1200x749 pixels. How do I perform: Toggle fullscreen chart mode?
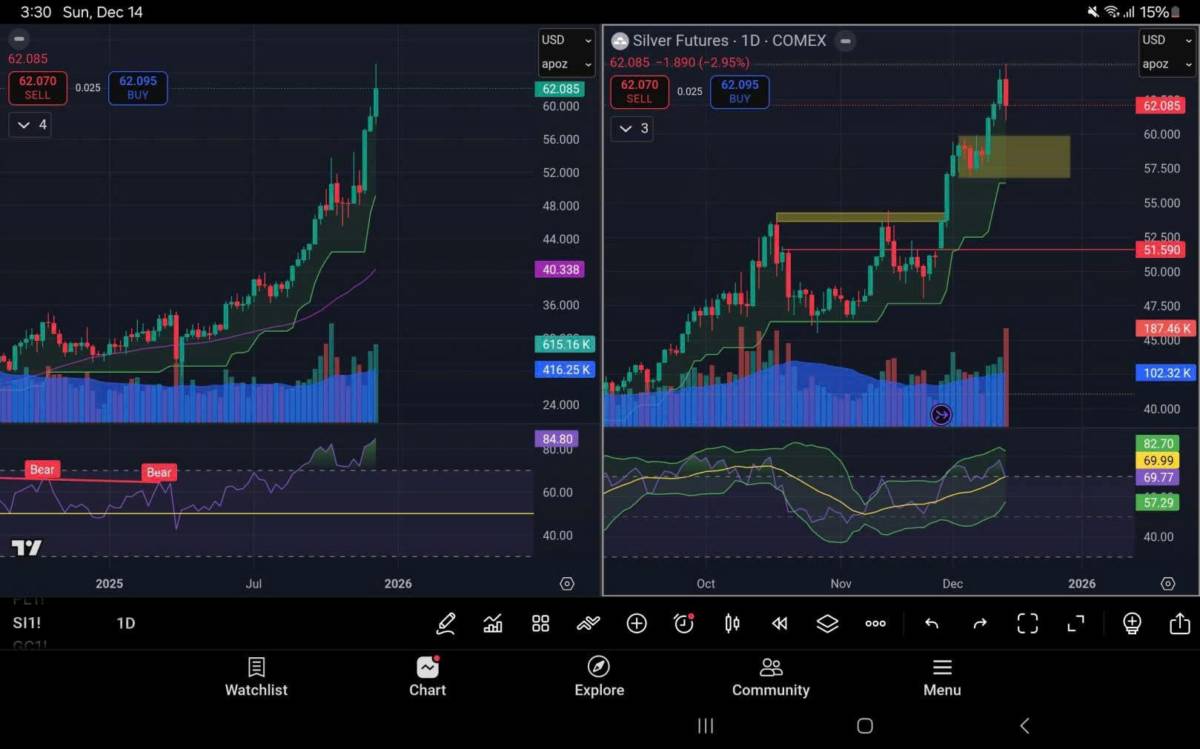point(1076,624)
